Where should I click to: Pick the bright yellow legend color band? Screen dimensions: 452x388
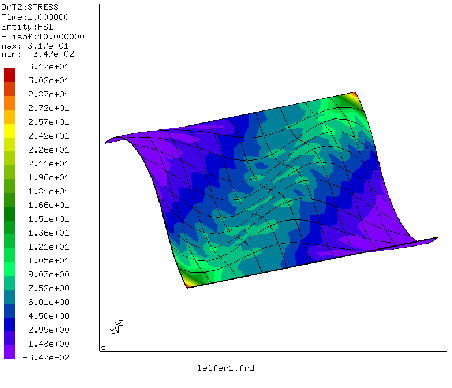tap(9, 131)
